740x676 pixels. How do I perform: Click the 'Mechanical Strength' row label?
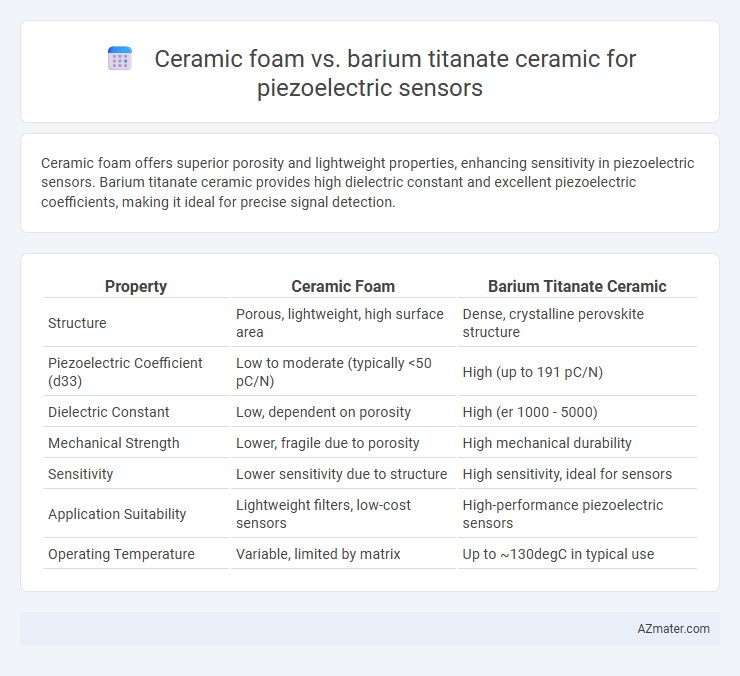(x=114, y=443)
